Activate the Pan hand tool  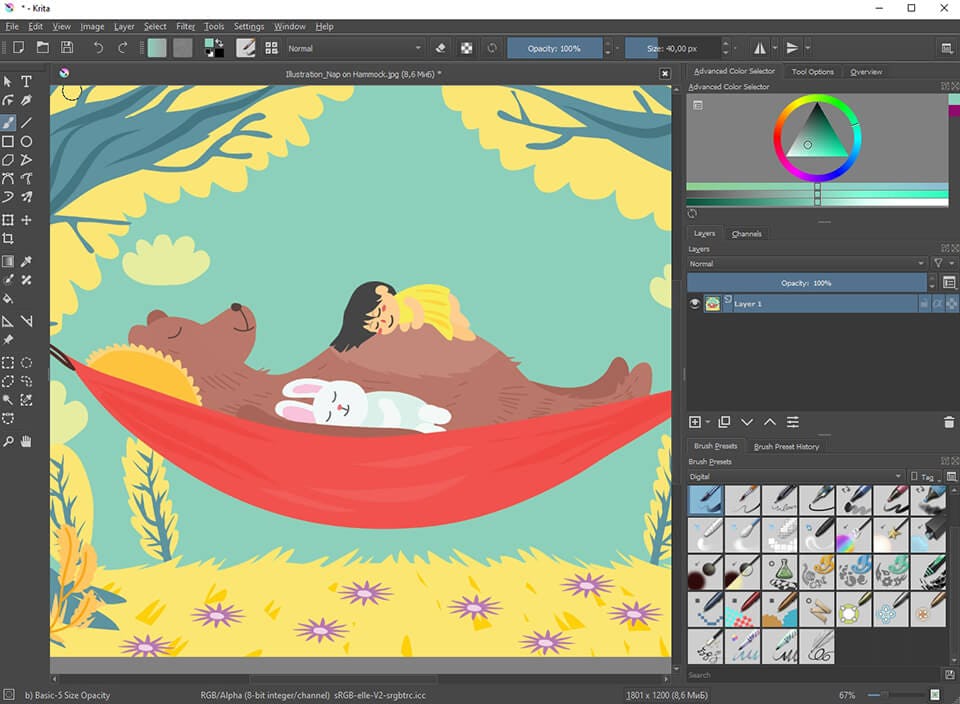pyautogui.click(x=27, y=441)
